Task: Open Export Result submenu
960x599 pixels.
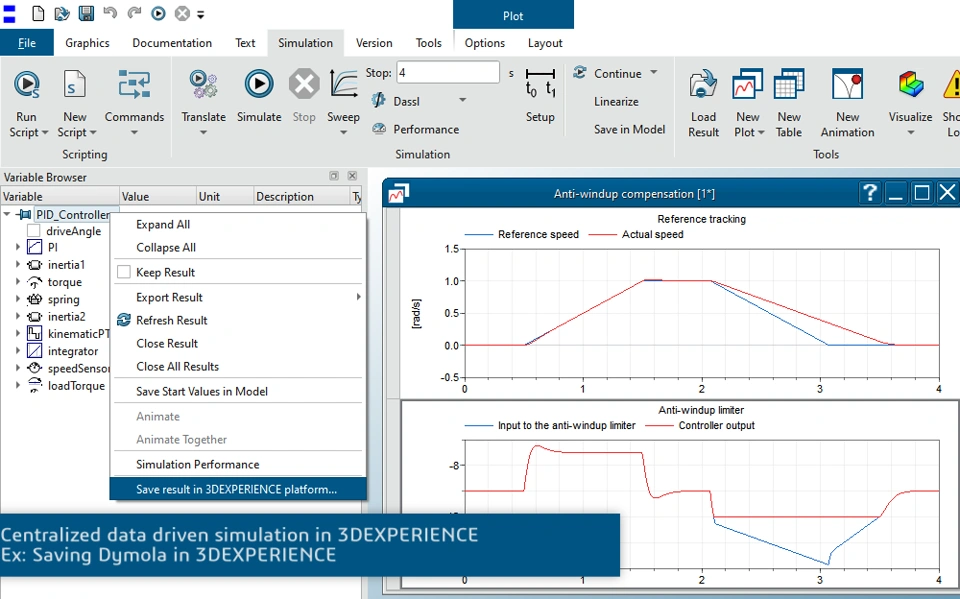Action: click(x=238, y=297)
